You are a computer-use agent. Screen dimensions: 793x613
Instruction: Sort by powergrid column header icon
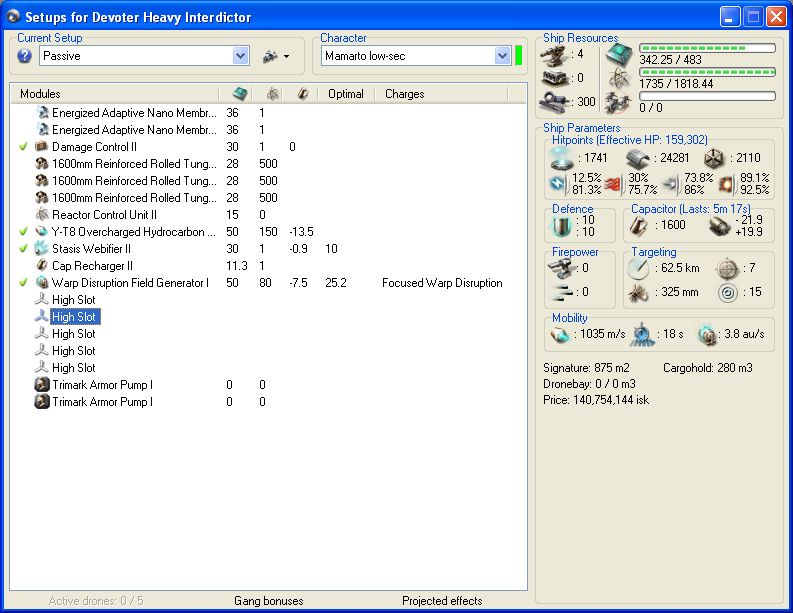click(273, 94)
